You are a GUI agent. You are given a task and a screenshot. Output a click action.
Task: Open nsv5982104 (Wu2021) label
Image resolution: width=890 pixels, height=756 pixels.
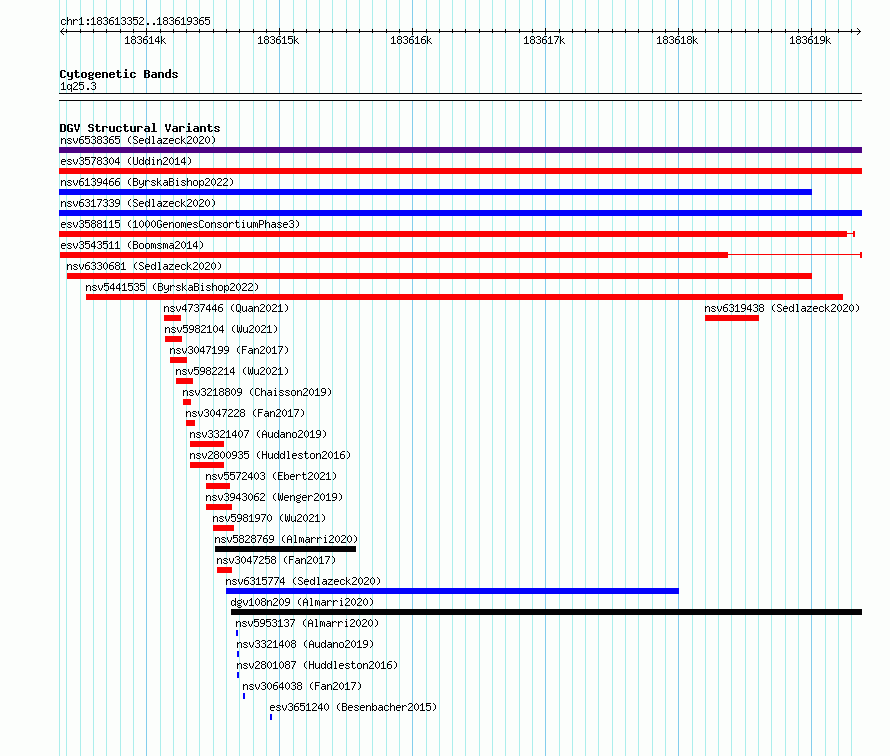pos(221,329)
